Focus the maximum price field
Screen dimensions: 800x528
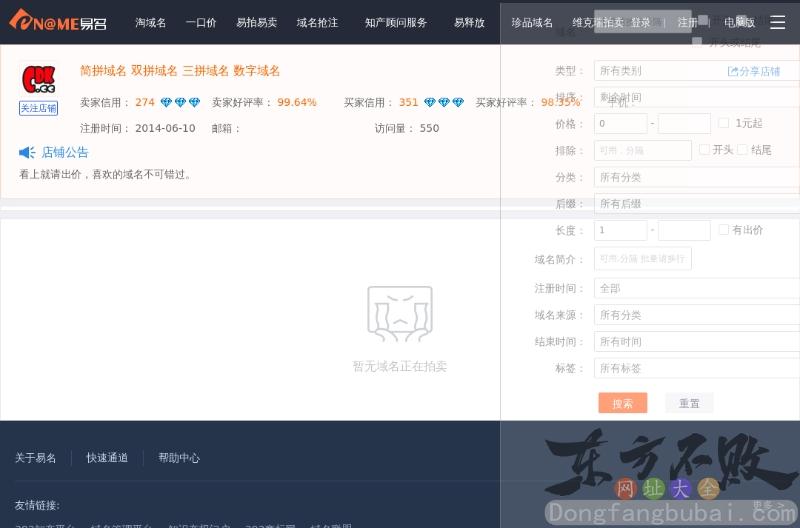(x=684, y=123)
